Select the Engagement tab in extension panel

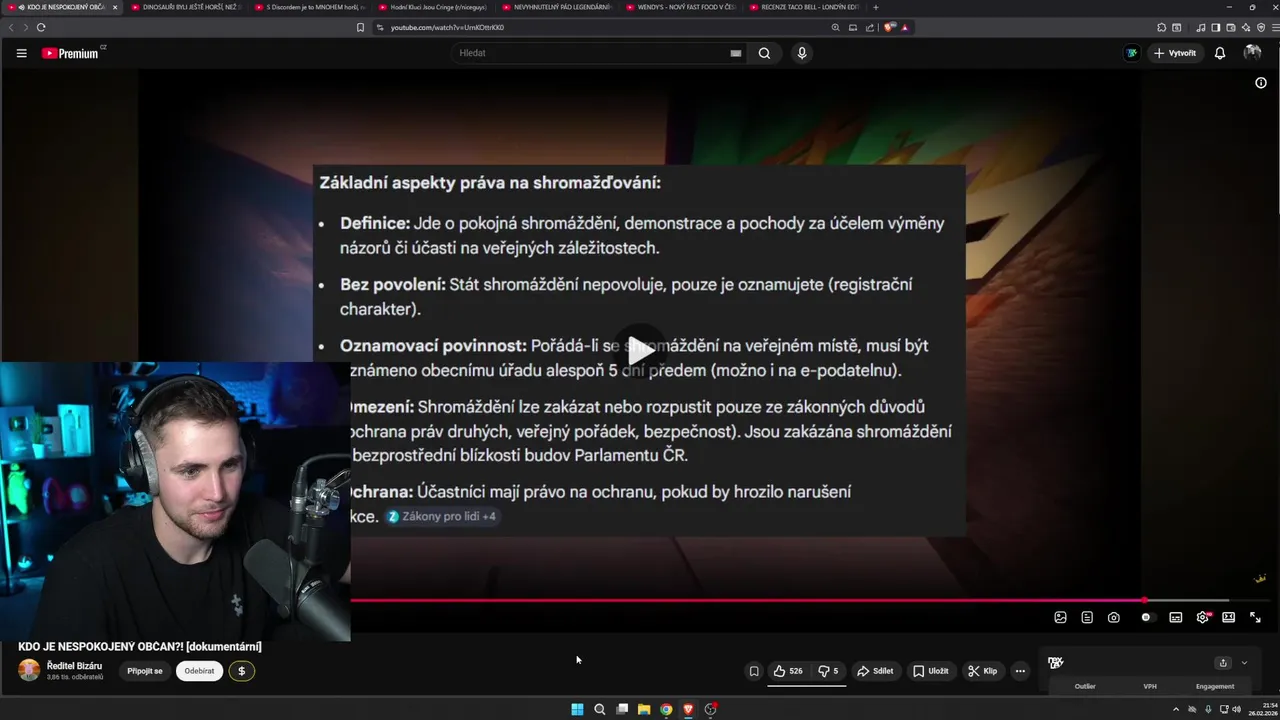1215,686
